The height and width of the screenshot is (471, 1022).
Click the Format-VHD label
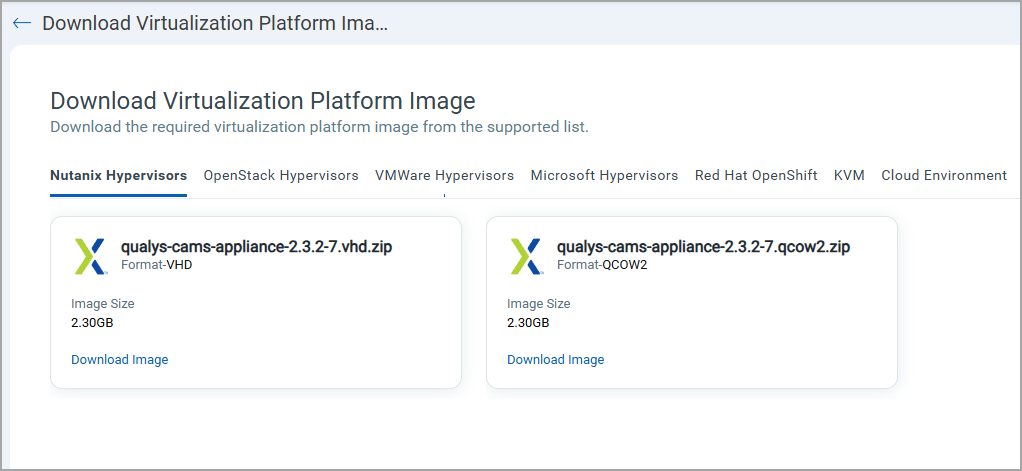click(156, 265)
